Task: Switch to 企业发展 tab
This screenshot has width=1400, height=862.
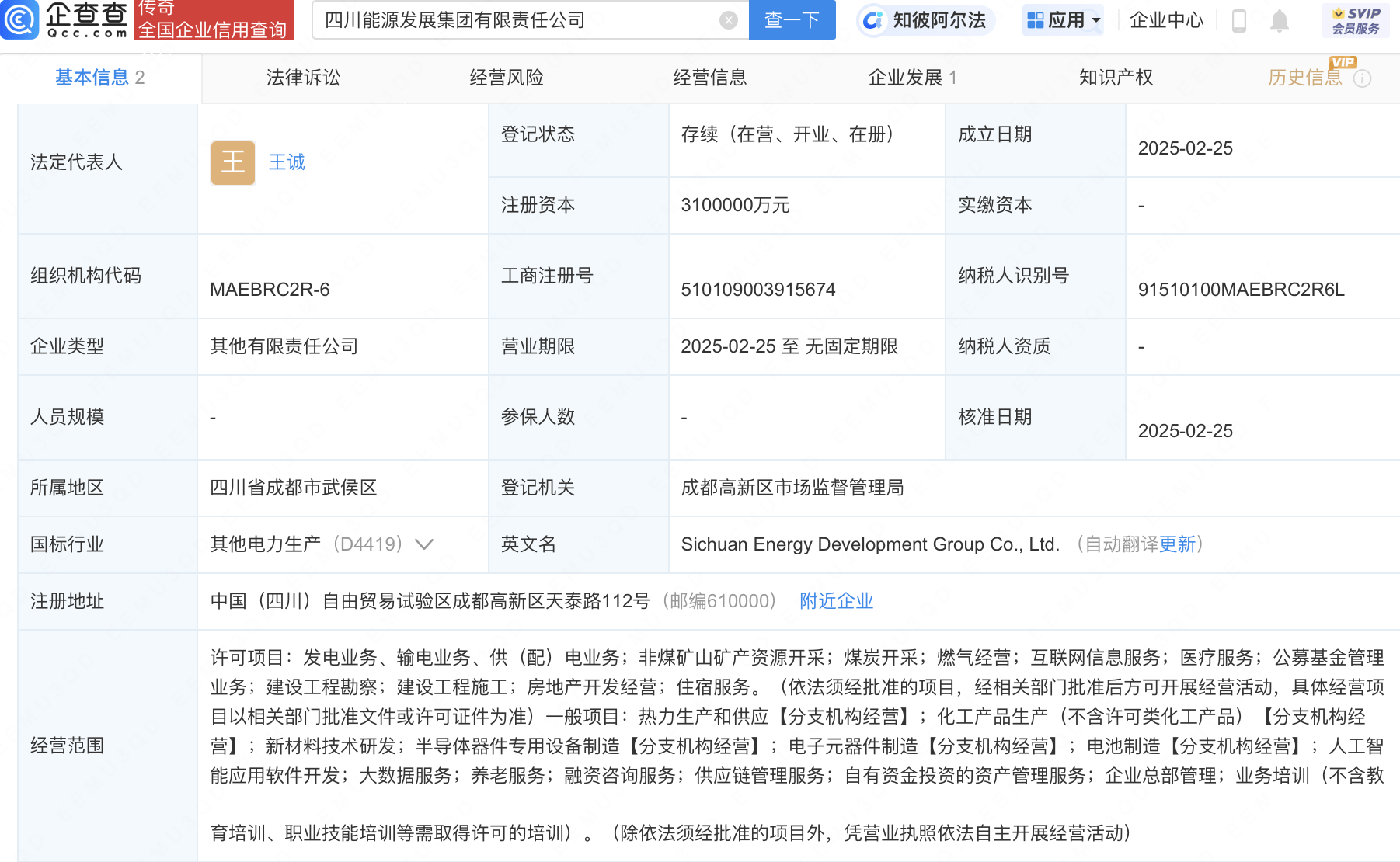Action: [913, 78]
